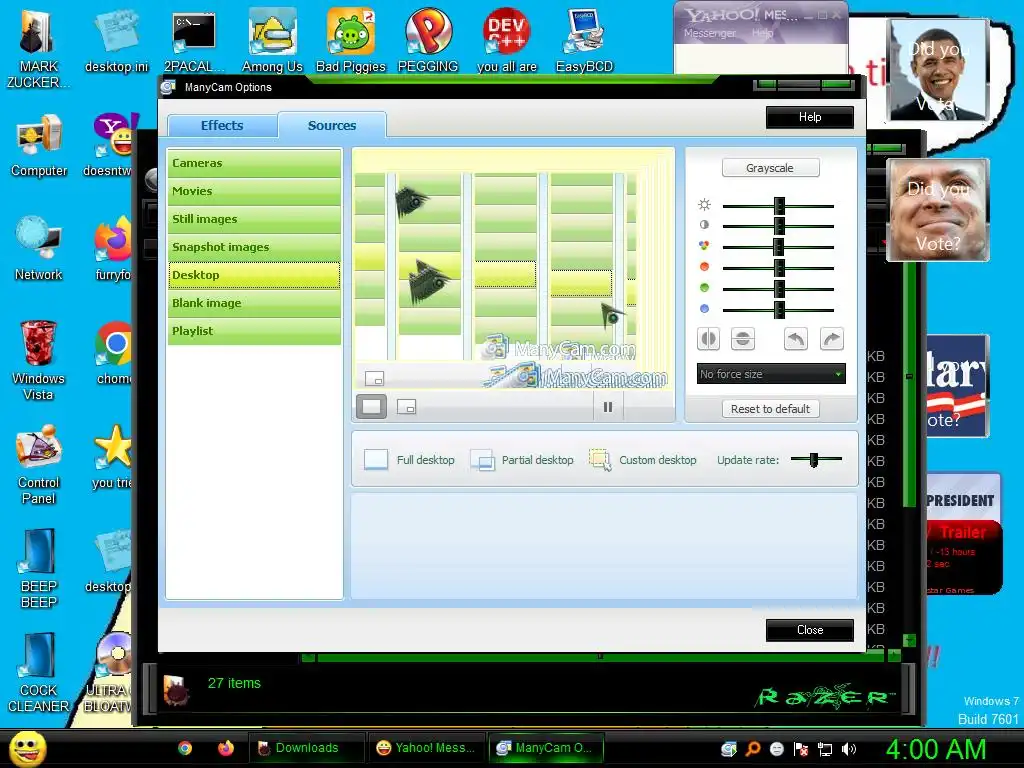The image size is (1024, 768).
Task: Launch EasyBCD shortcut
Action: click(x=584, y=42)
